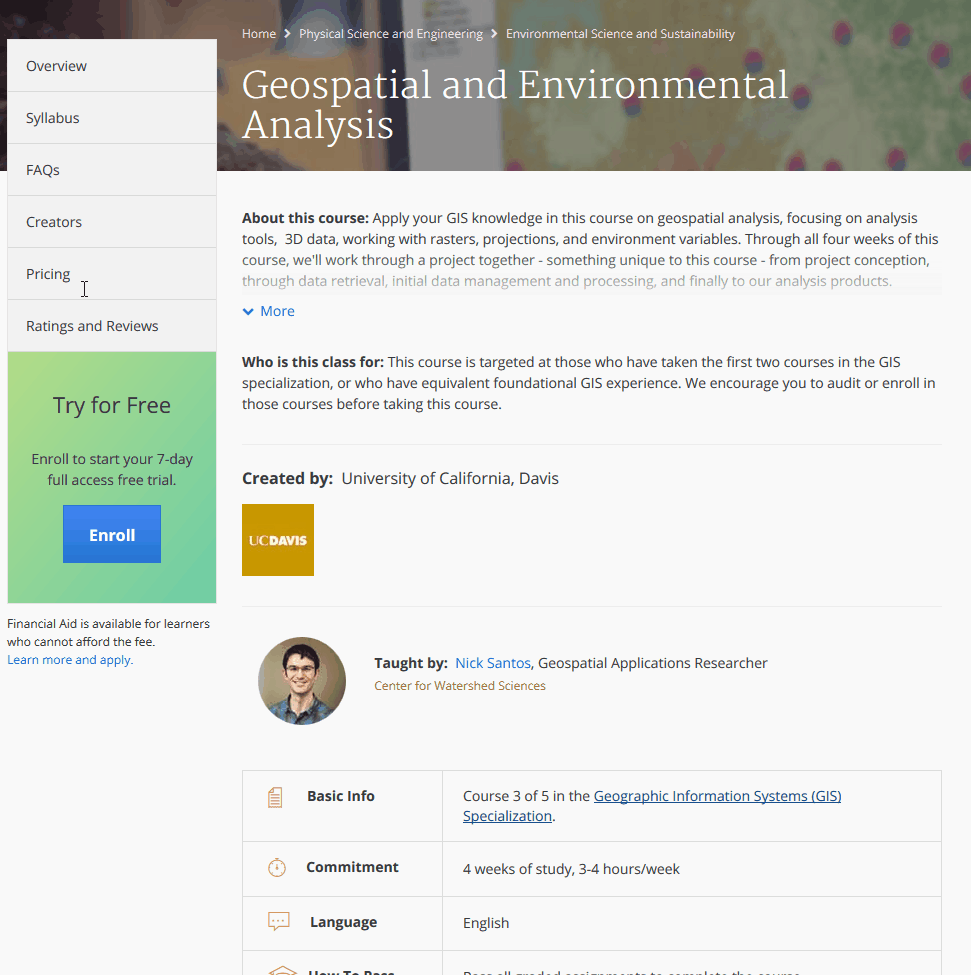The width and height of the screenshot is (971, 975).
Task: Open the Overview sidebar section
Action: coord(112,66)
